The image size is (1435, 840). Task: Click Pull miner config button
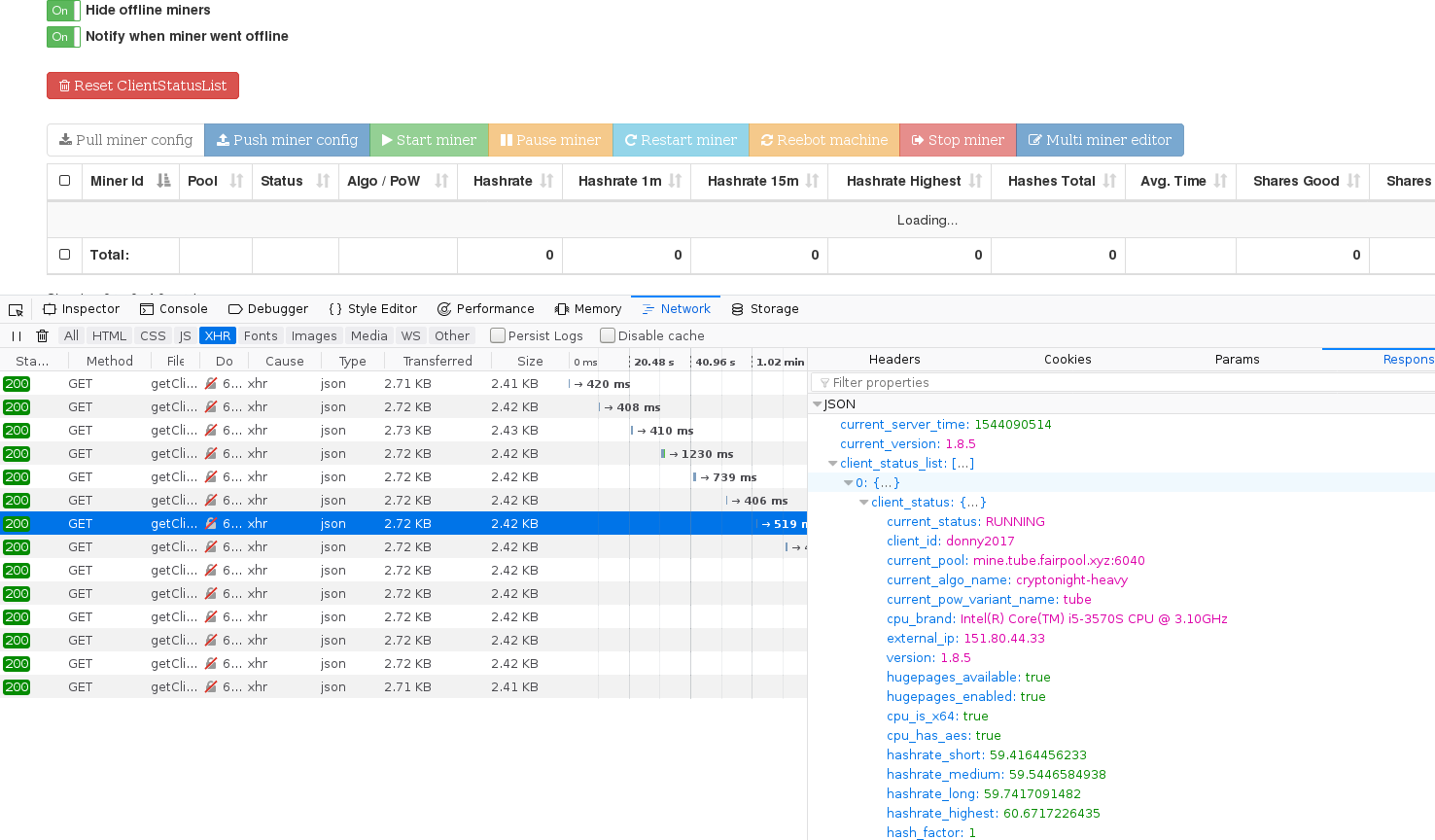125,140
